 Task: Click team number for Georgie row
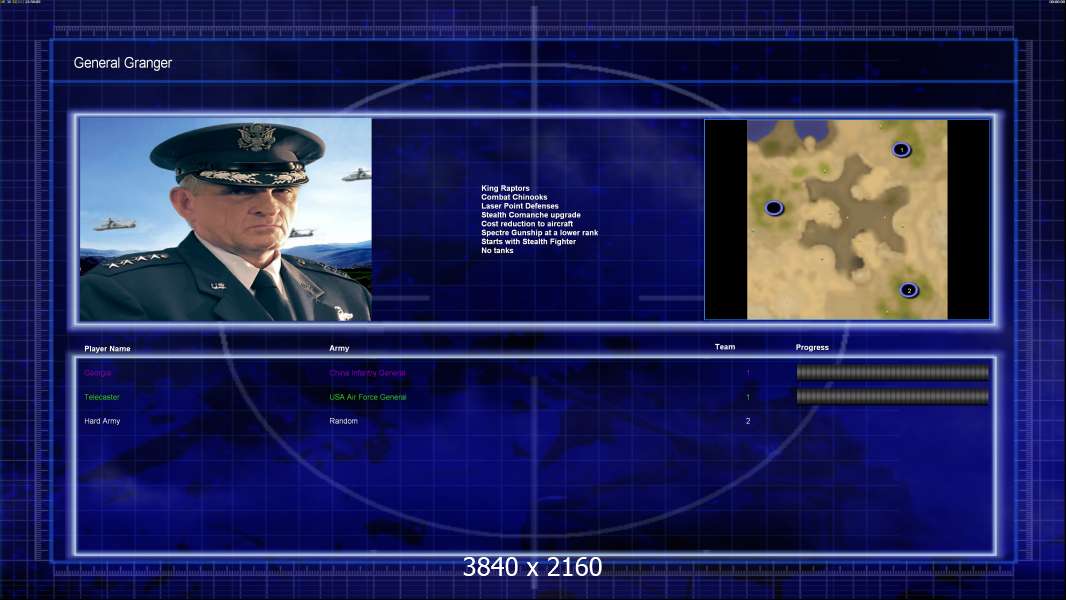748,373
